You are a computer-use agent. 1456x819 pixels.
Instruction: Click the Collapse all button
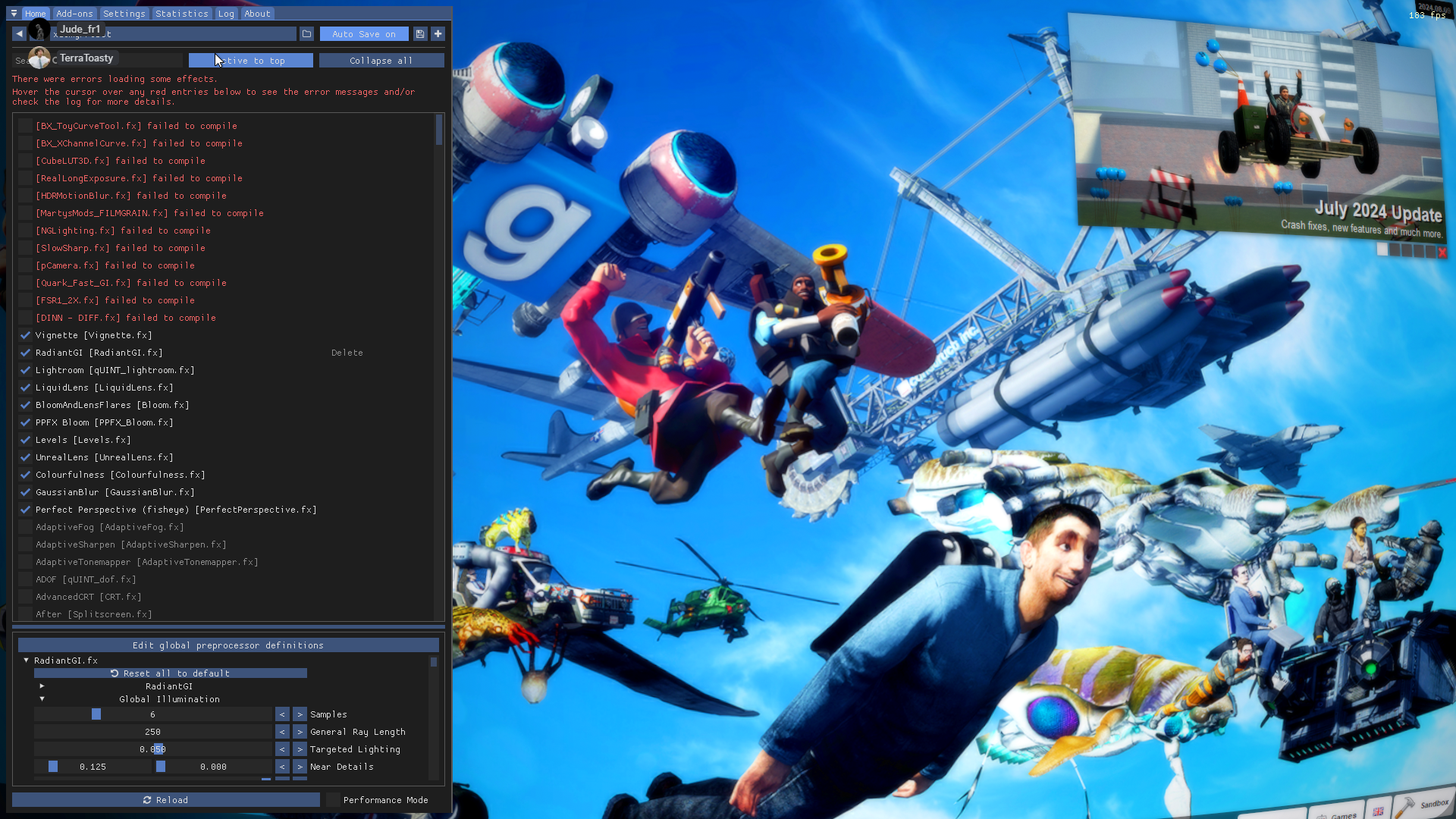coord(381,61)
